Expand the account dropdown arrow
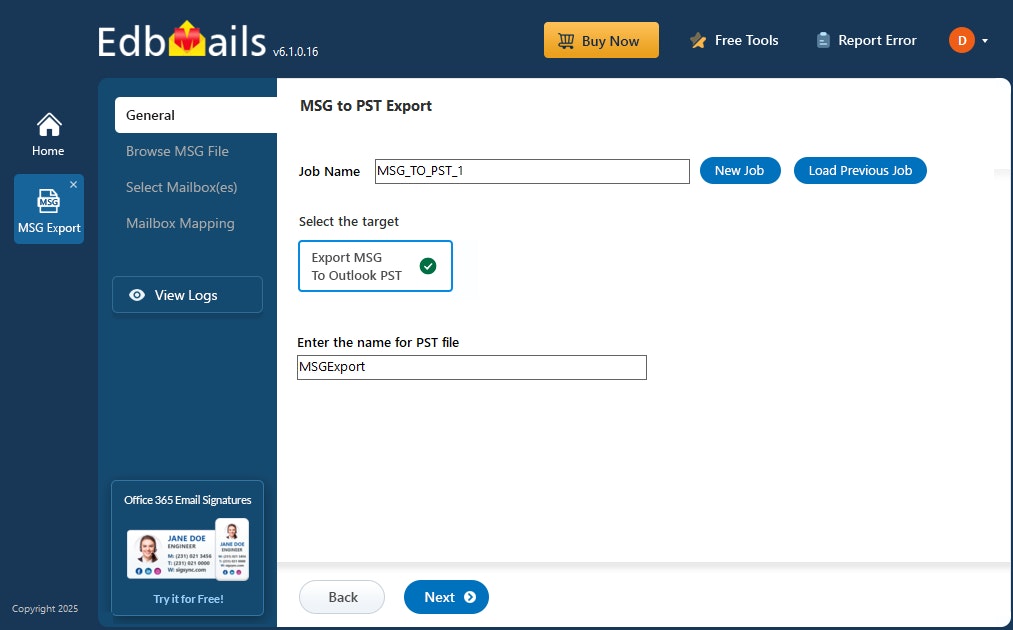 point(985,41)
